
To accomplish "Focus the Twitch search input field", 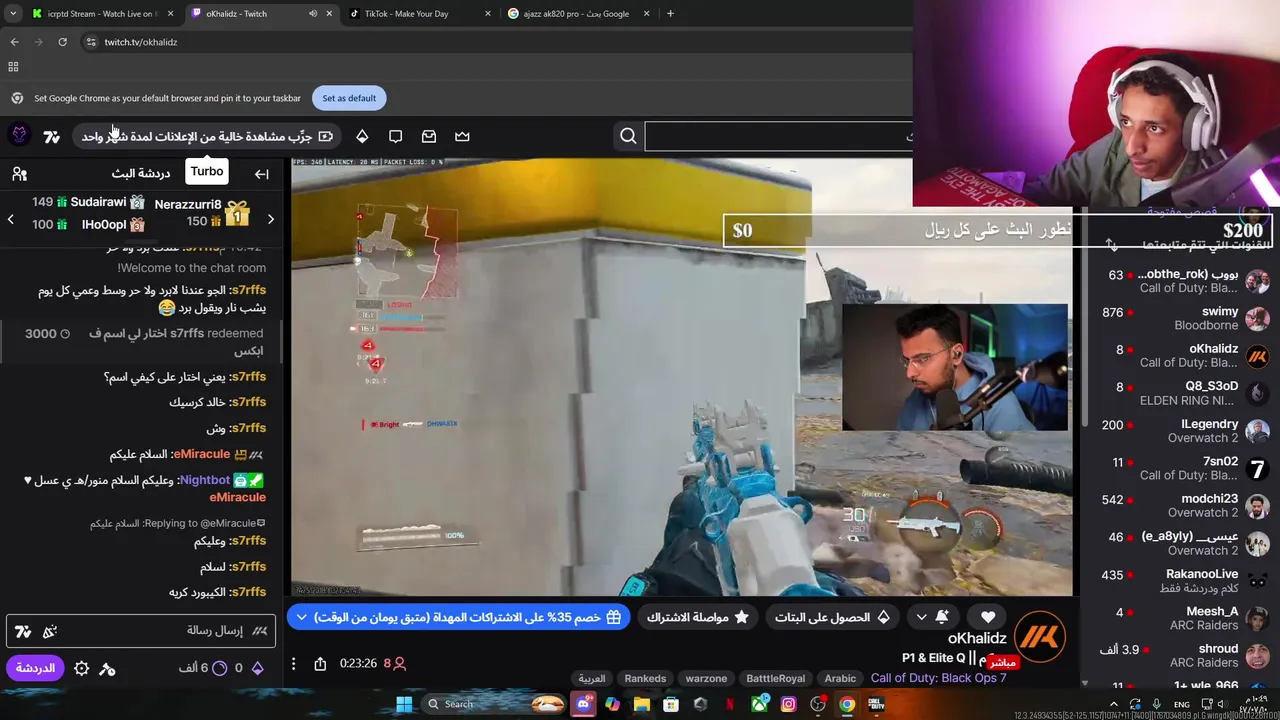I will pyautogui.click(x=778, y=136).
